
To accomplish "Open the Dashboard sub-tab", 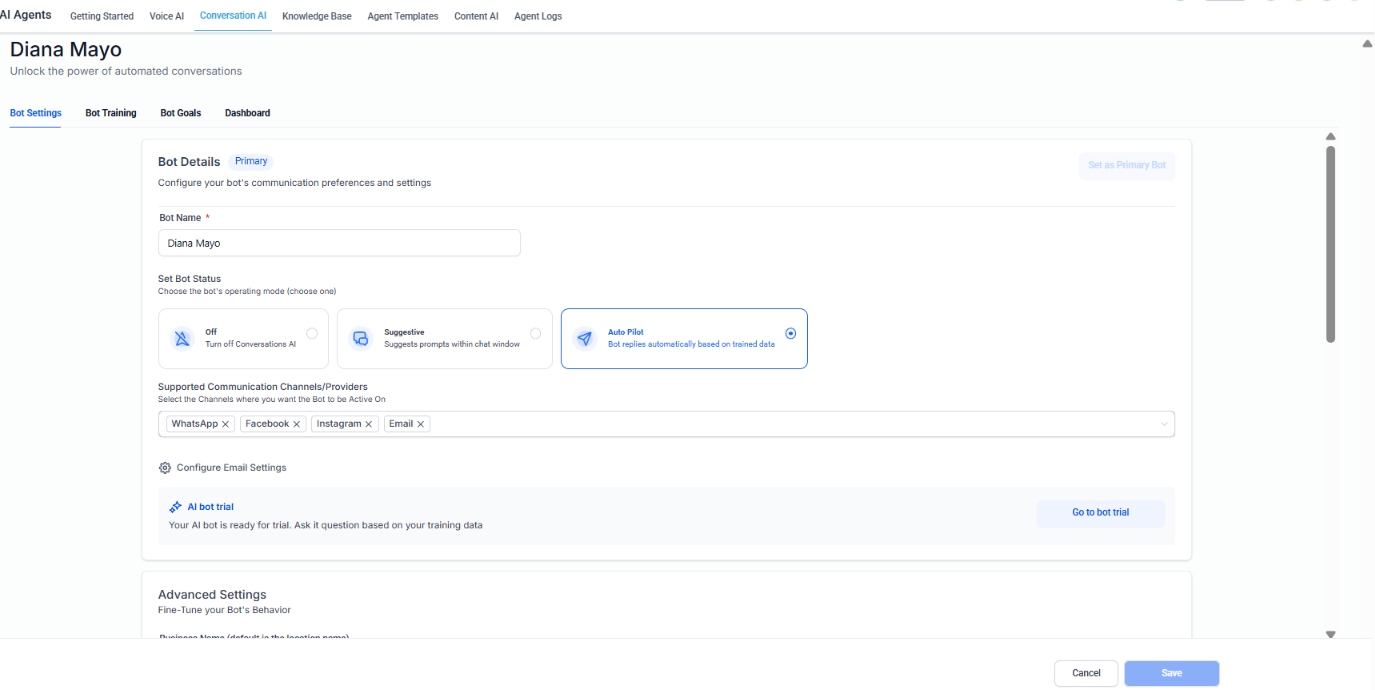I will [248, 113].
